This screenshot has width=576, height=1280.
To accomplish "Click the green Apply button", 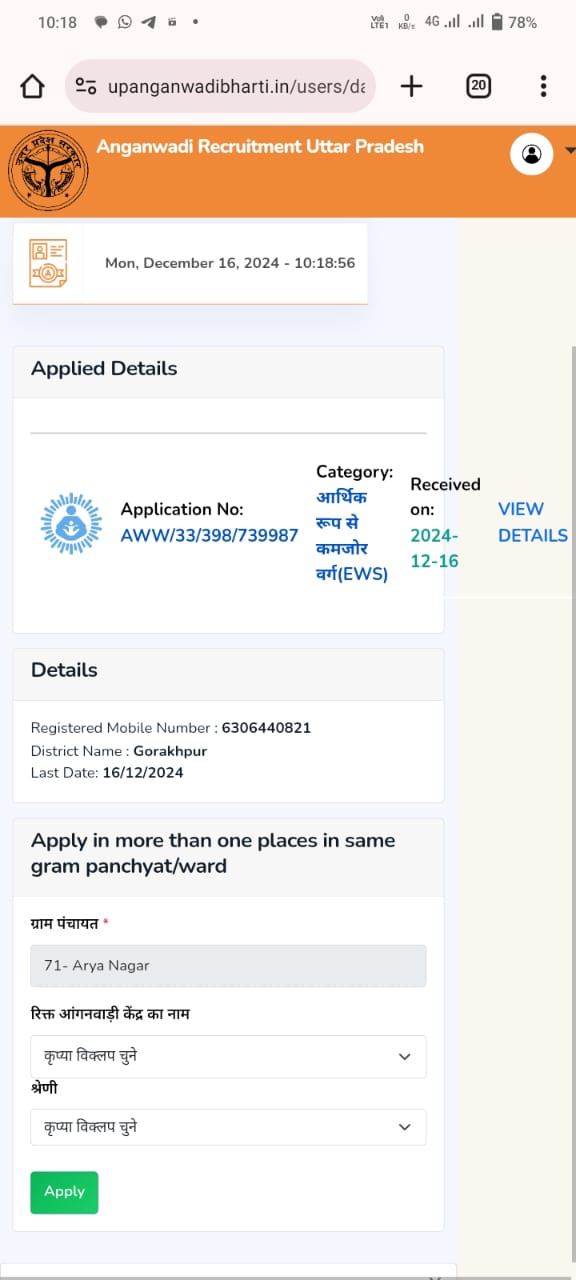I will coord(64,1192).
